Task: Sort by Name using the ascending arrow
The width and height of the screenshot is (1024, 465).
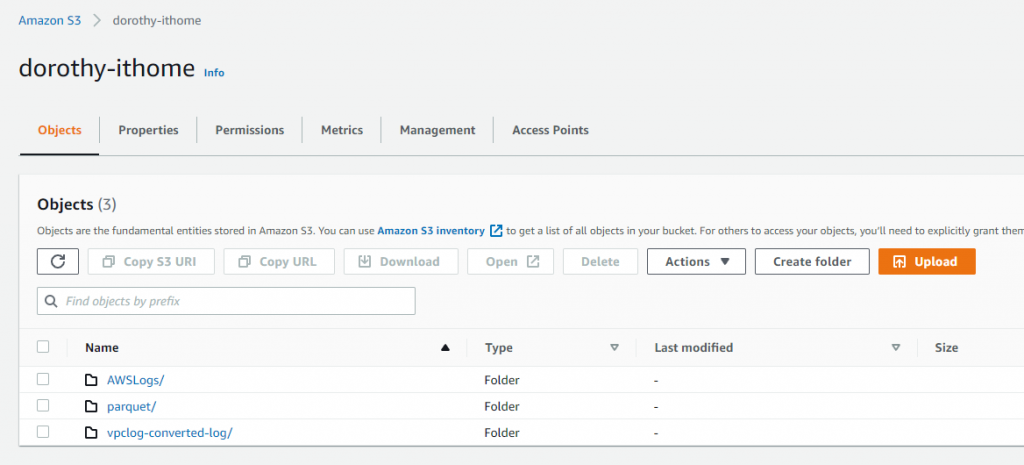Action: pyautogui.click(x=445, y=347)
